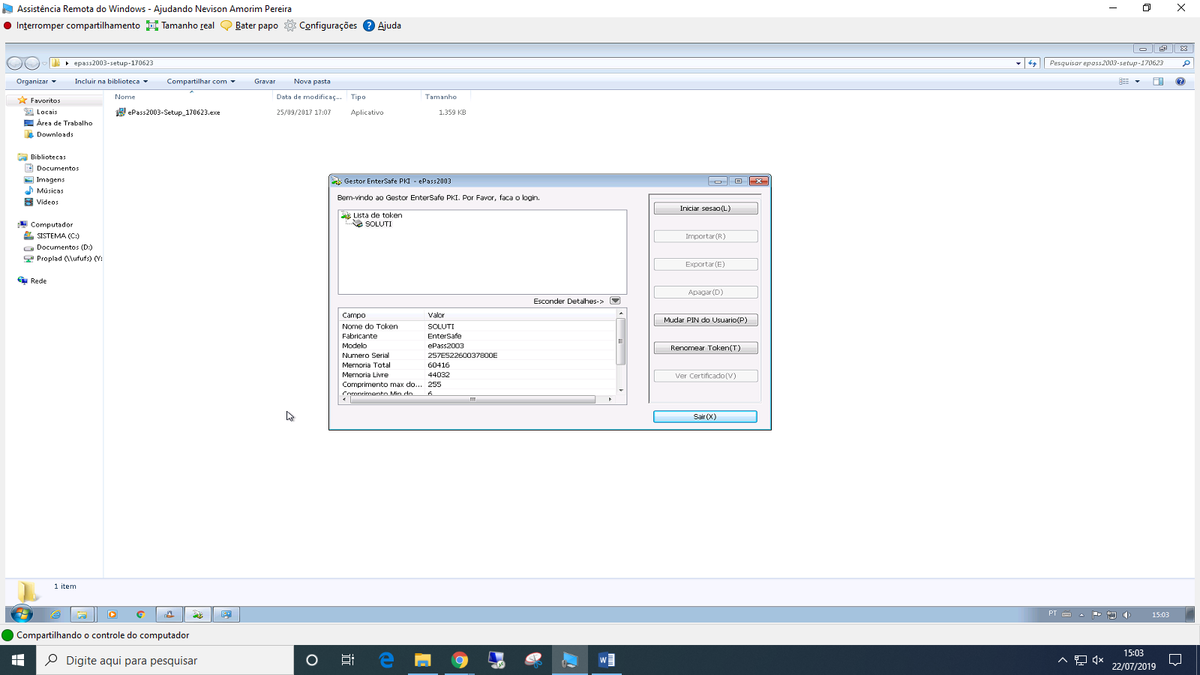Open the Compartilhar com dropdown
The image size is (1200, 675).
[x=197, y=81]
